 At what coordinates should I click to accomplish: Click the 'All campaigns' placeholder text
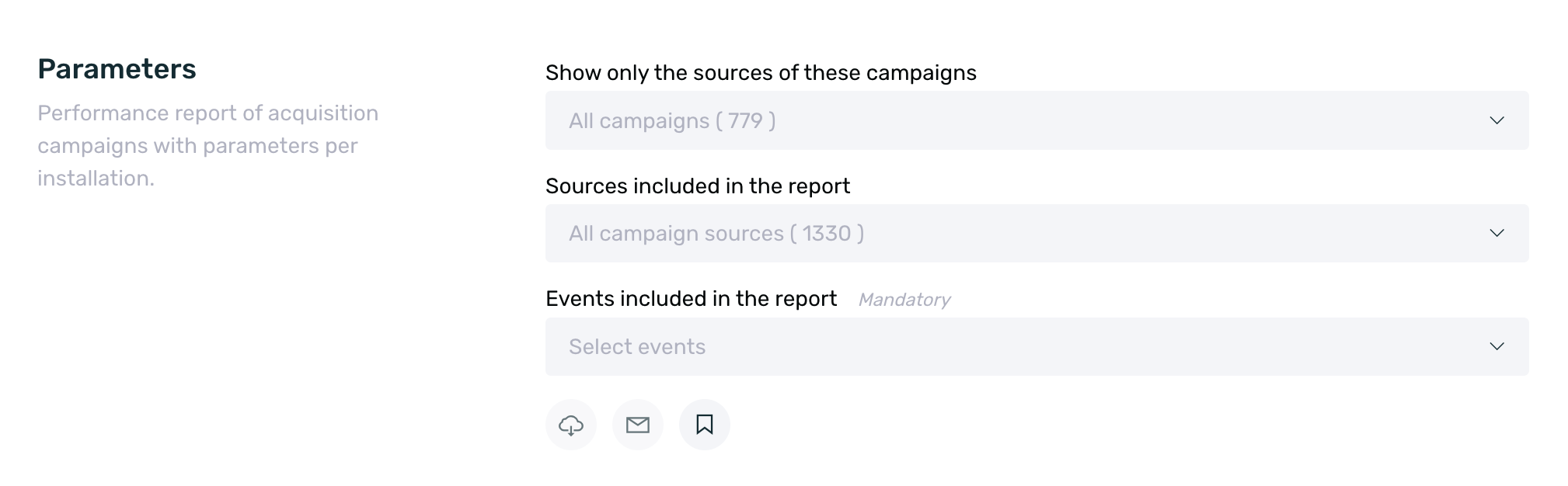[x=639, y=121]
